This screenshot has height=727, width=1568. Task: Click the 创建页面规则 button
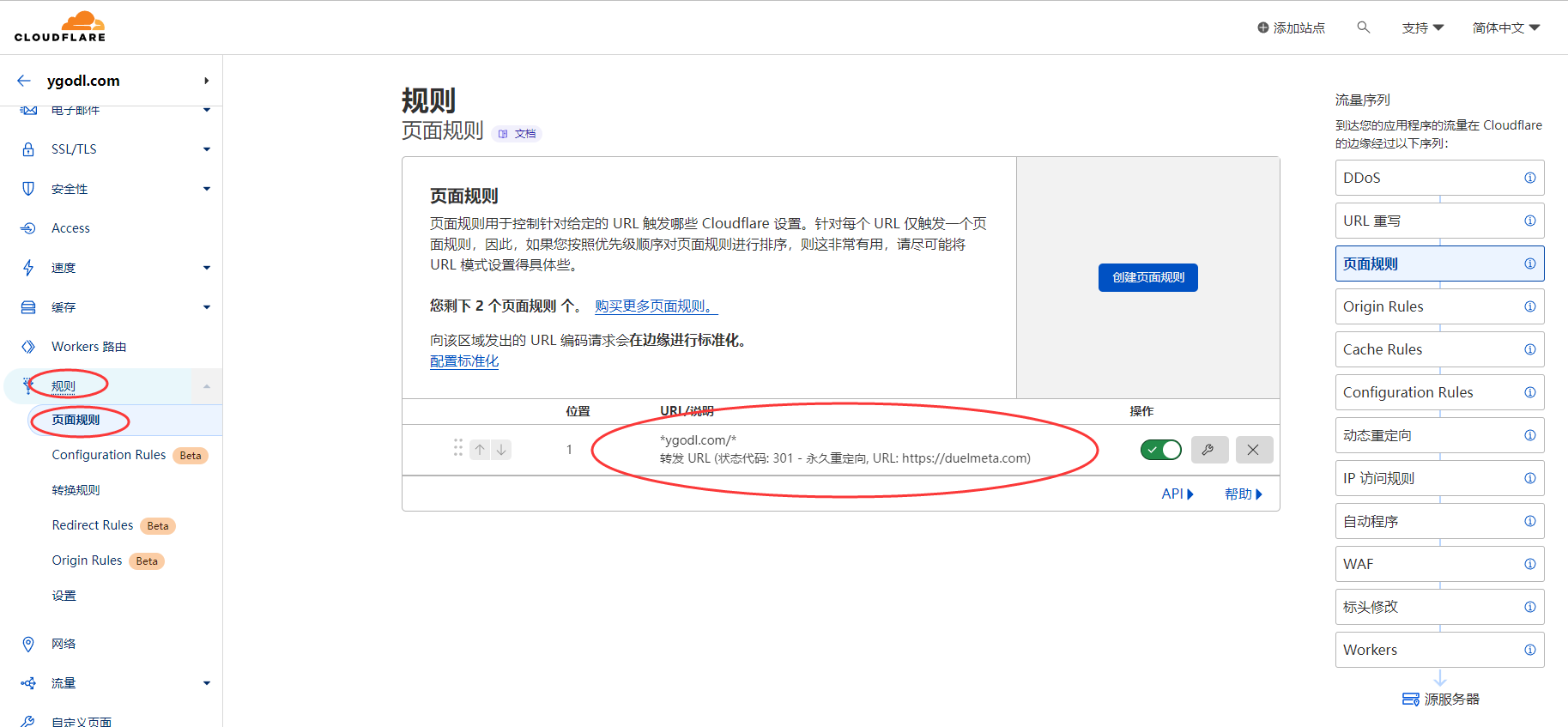click(x=1148, y=277)
